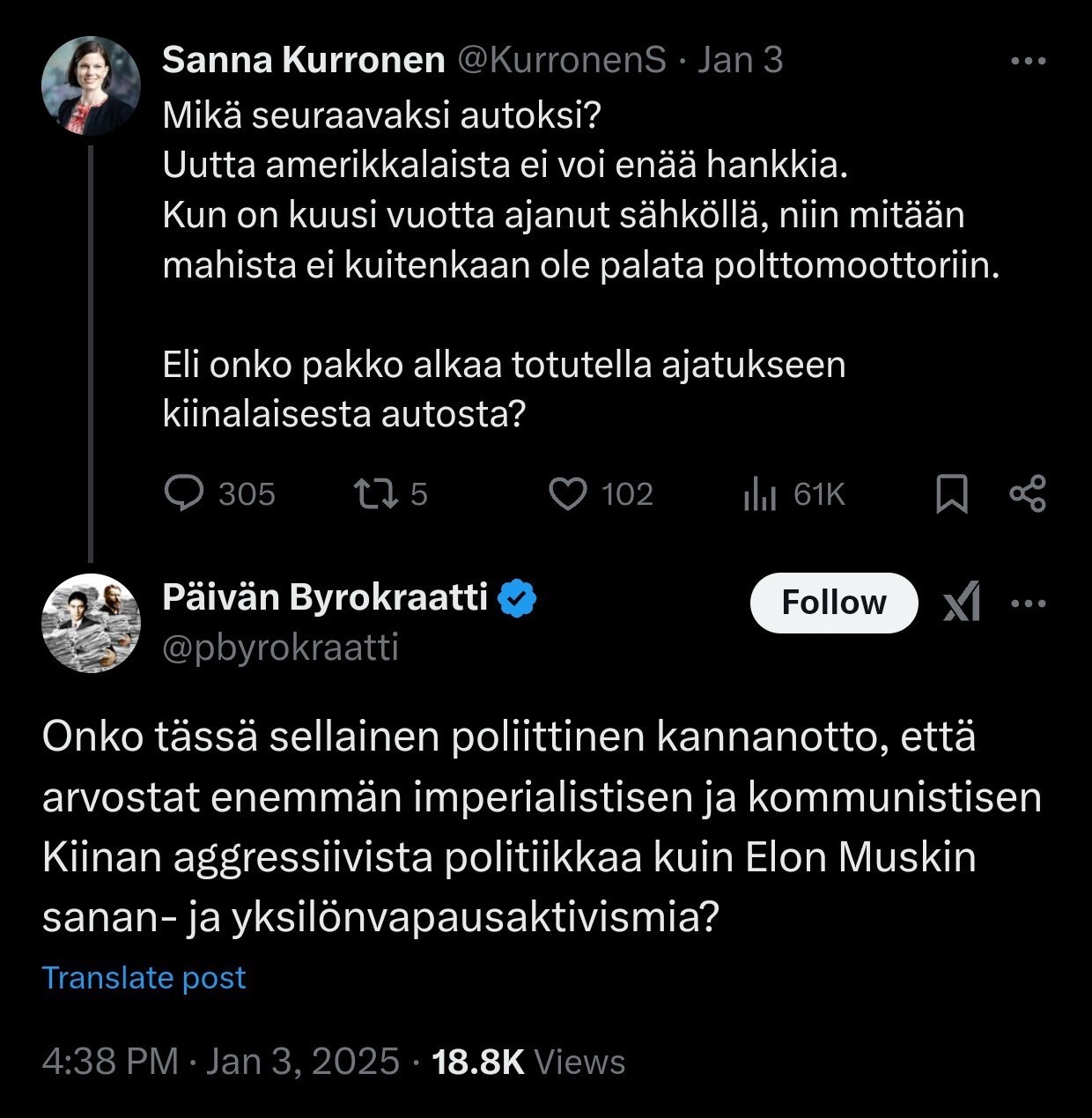Click Translate post link
The height and width of the screenshot is (1118, 1092).
pyautogui.click(x=144, y=978)
